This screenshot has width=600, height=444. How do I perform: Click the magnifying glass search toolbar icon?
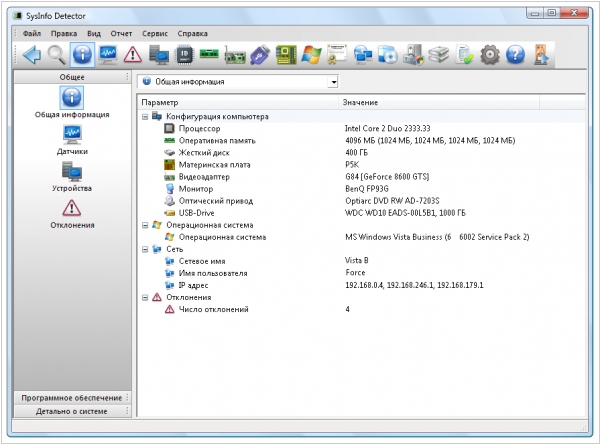57,55
